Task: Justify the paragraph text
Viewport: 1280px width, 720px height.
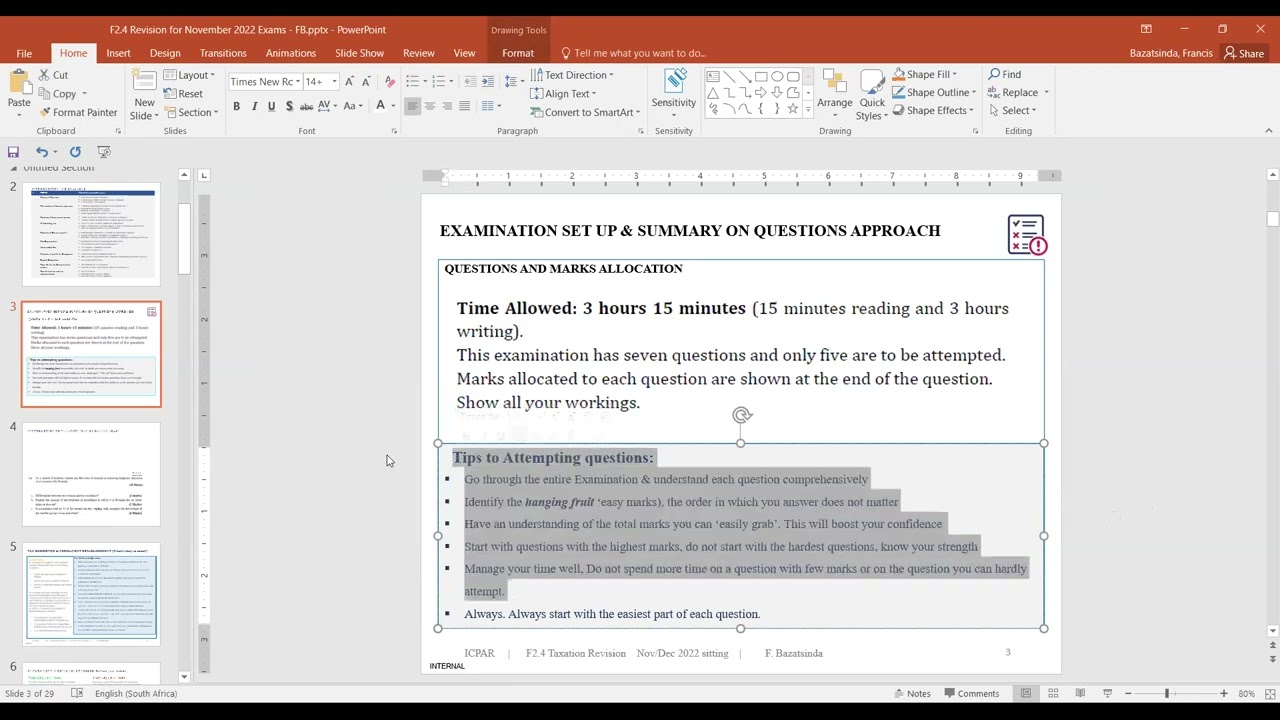Action: (464, 106)
